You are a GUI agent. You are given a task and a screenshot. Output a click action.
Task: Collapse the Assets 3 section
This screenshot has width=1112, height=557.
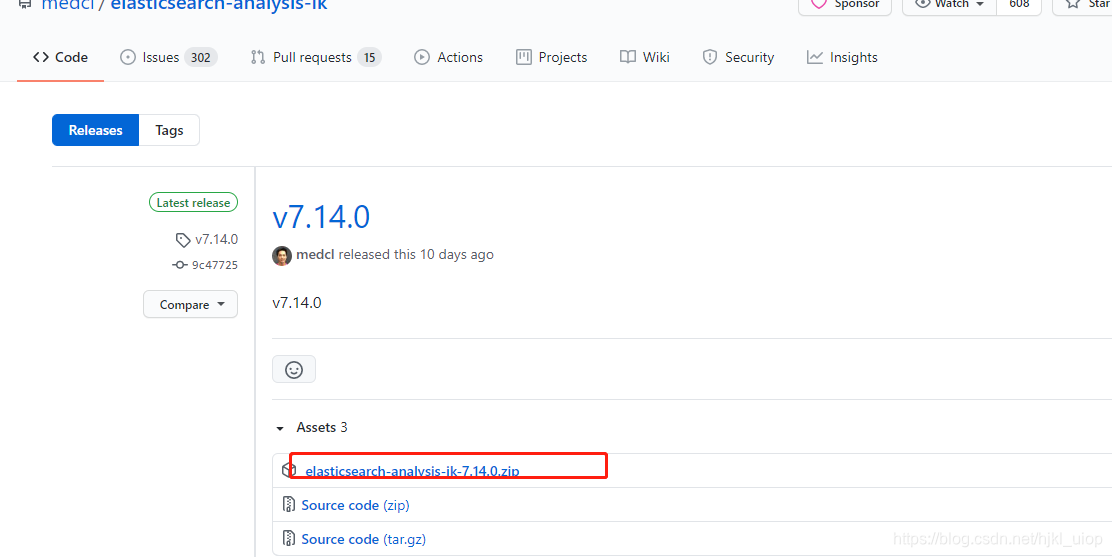312,427
